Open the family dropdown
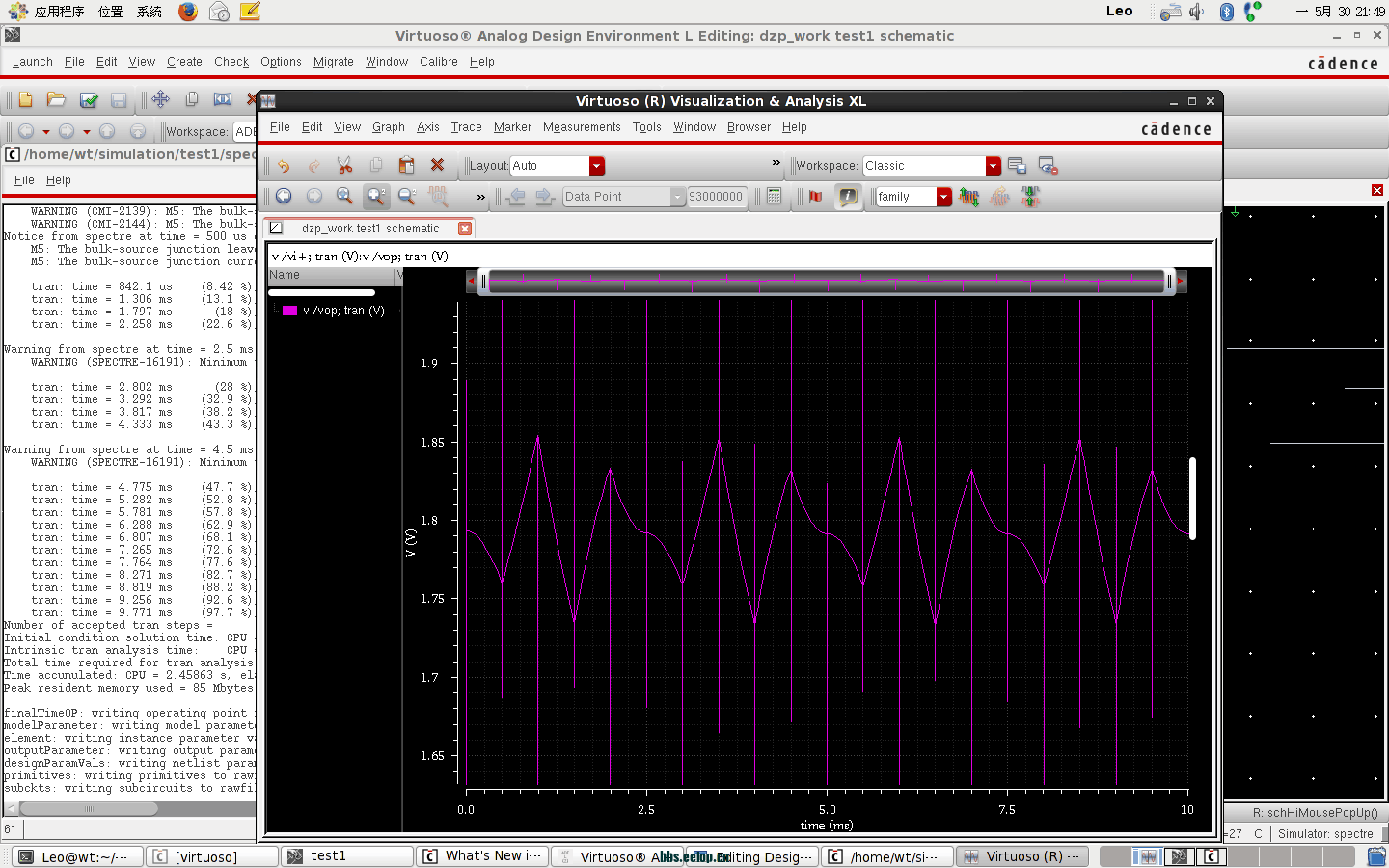This screenshot has width=1389, height=868. 943,197
